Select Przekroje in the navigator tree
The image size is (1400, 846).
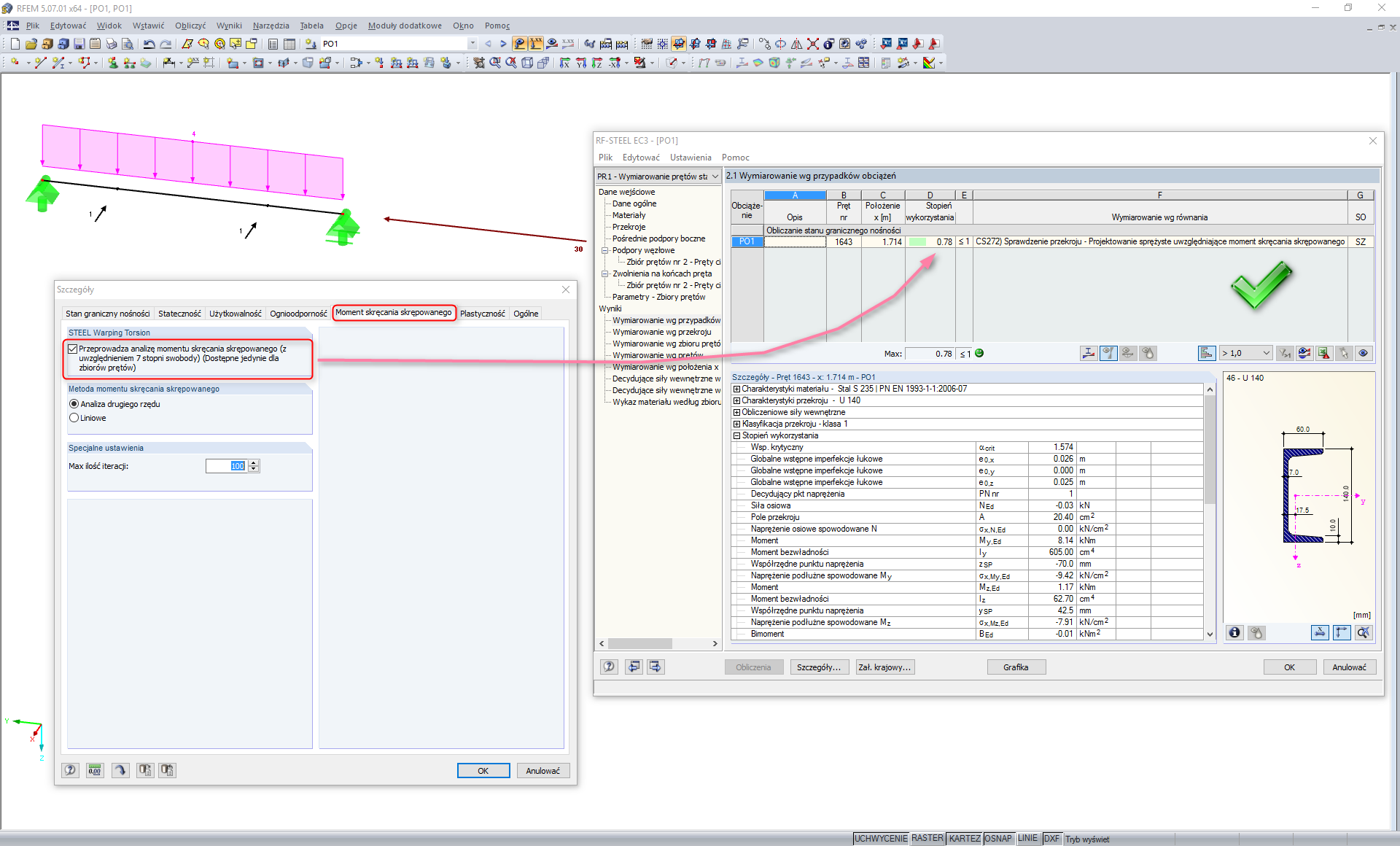pyautogui.click(x=629, y=227)
